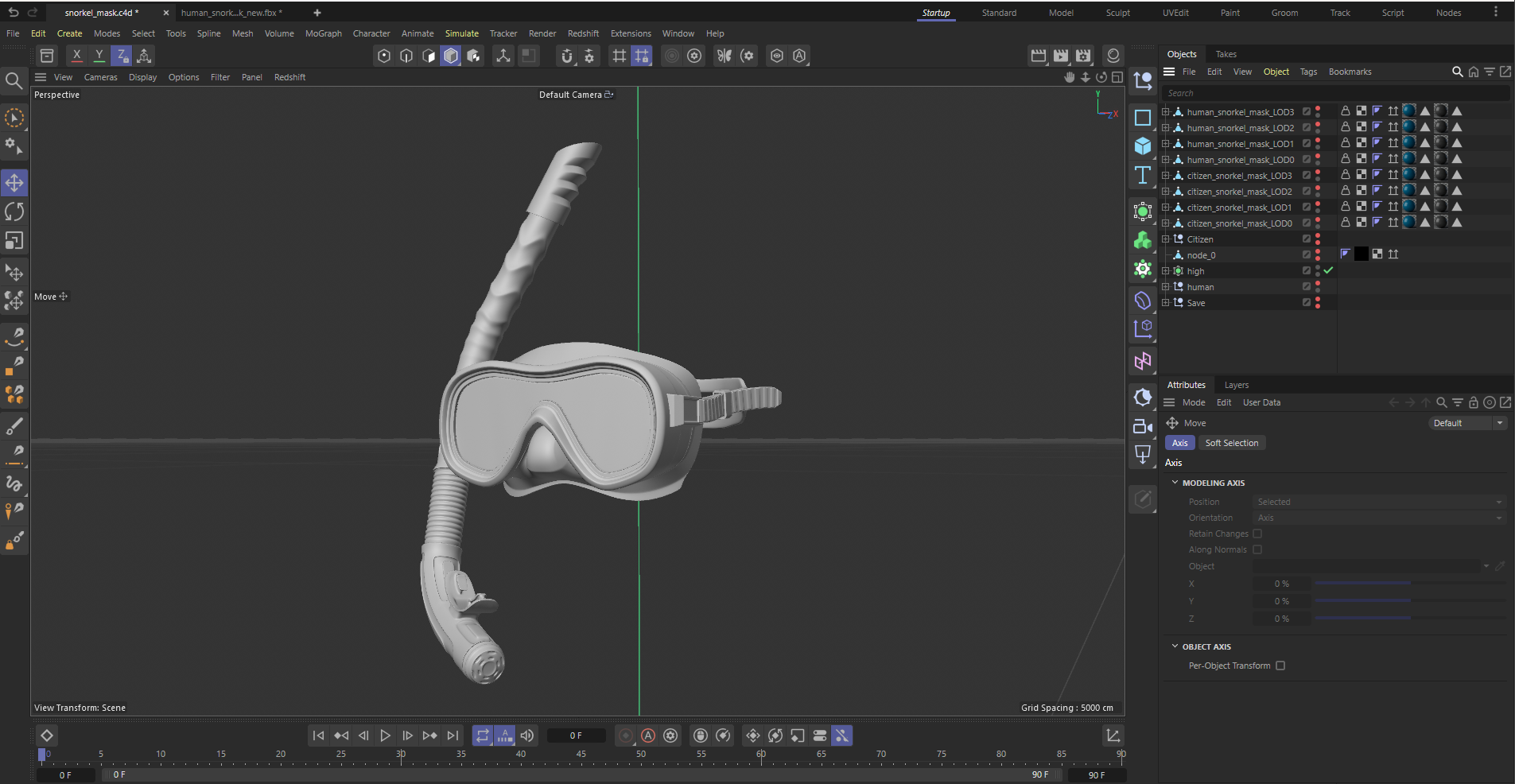Click the Cube primitive icon

pos(1143,146)
